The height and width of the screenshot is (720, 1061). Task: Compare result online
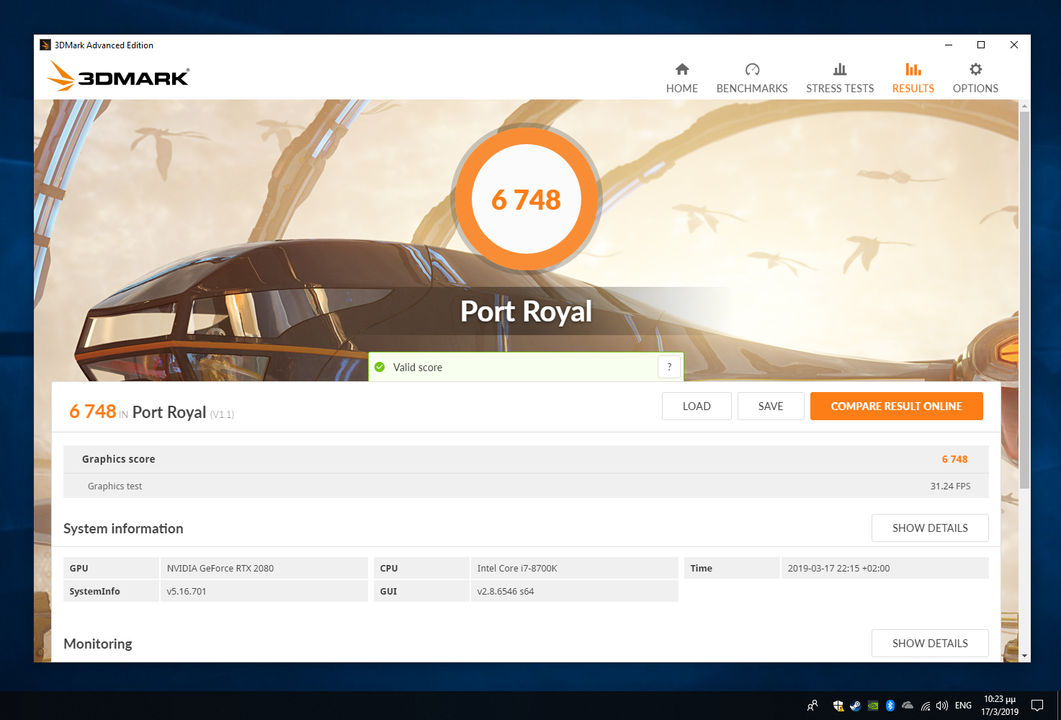pyautogui.click(x=897, y=406)
